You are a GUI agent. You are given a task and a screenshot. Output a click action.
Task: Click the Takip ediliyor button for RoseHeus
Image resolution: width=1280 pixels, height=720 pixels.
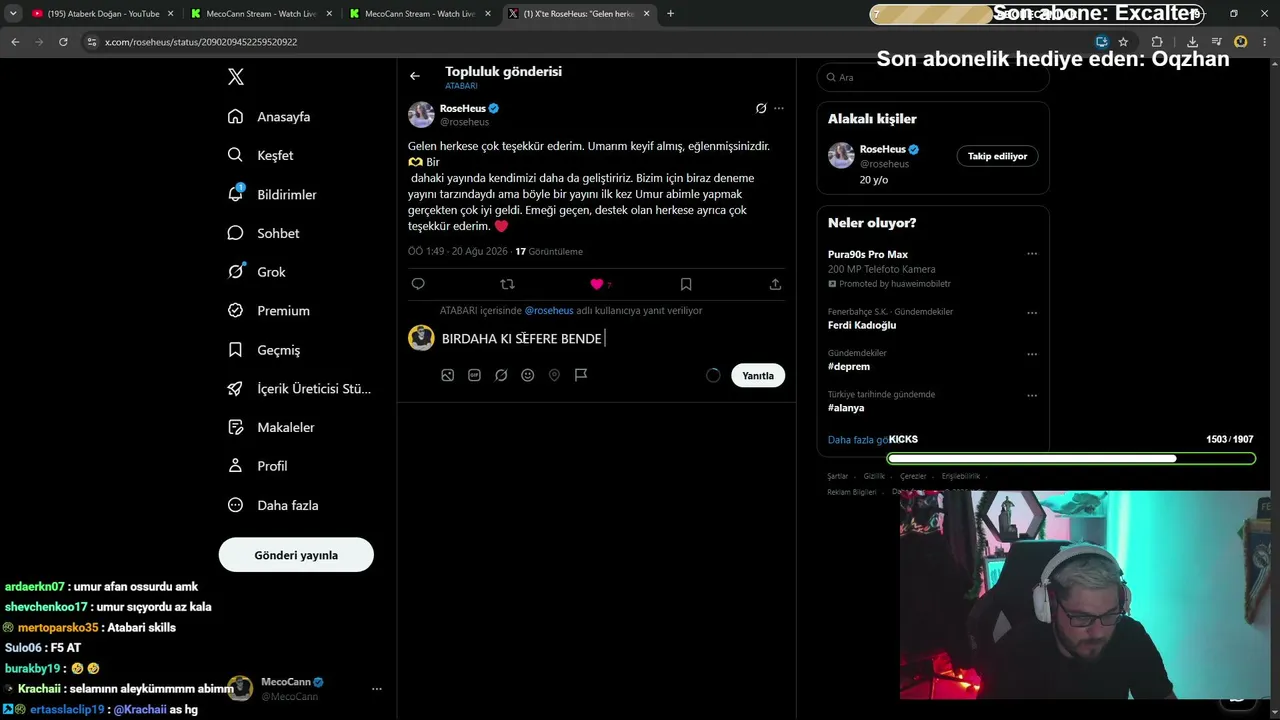click(997, 156)
